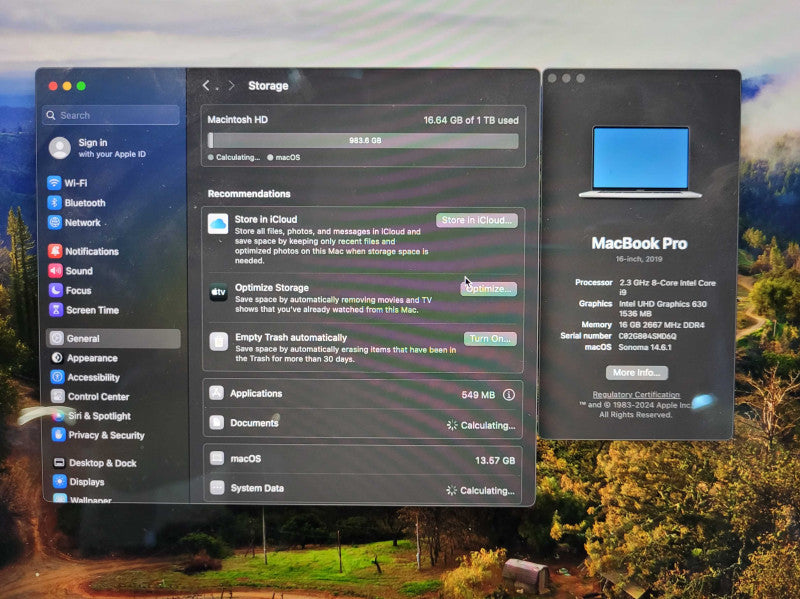Open Privacy & Security settings
Viewport: 800px width, 599px height.
[x=98, y=435]
